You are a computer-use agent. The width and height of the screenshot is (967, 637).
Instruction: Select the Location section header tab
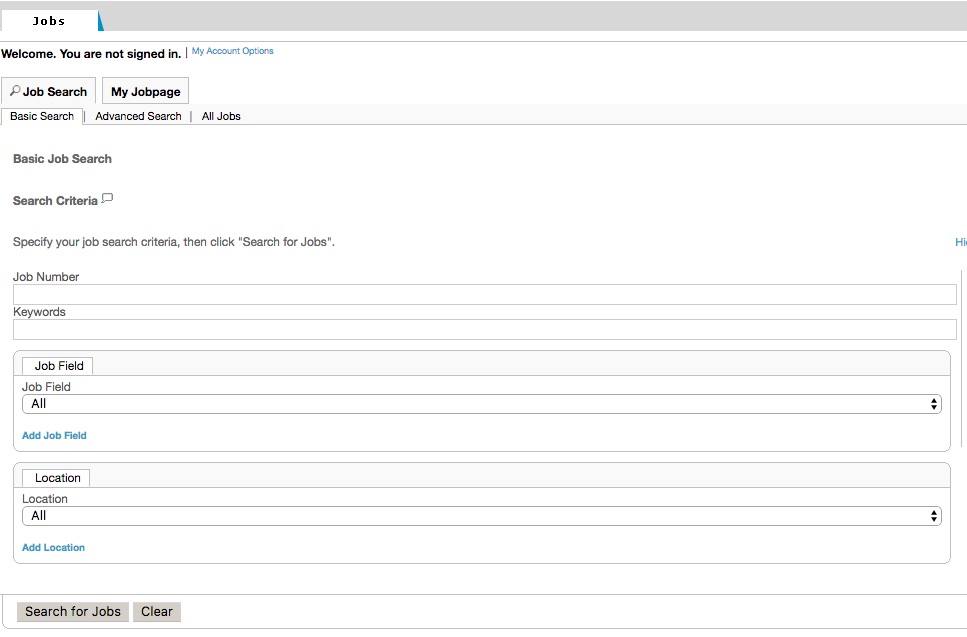56,478
